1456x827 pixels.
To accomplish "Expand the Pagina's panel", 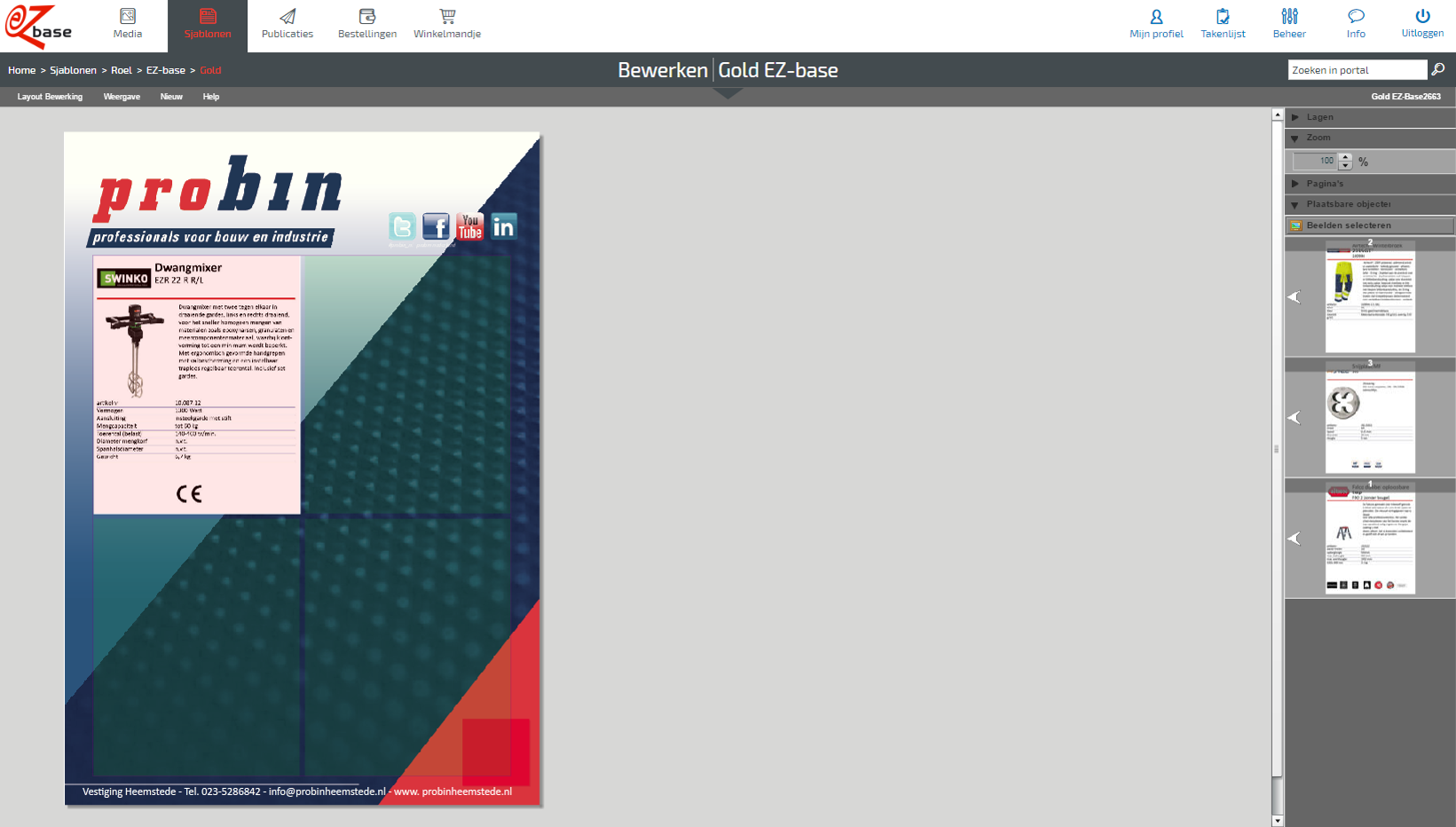I will pyautogui.click(x=1370, y=184).
